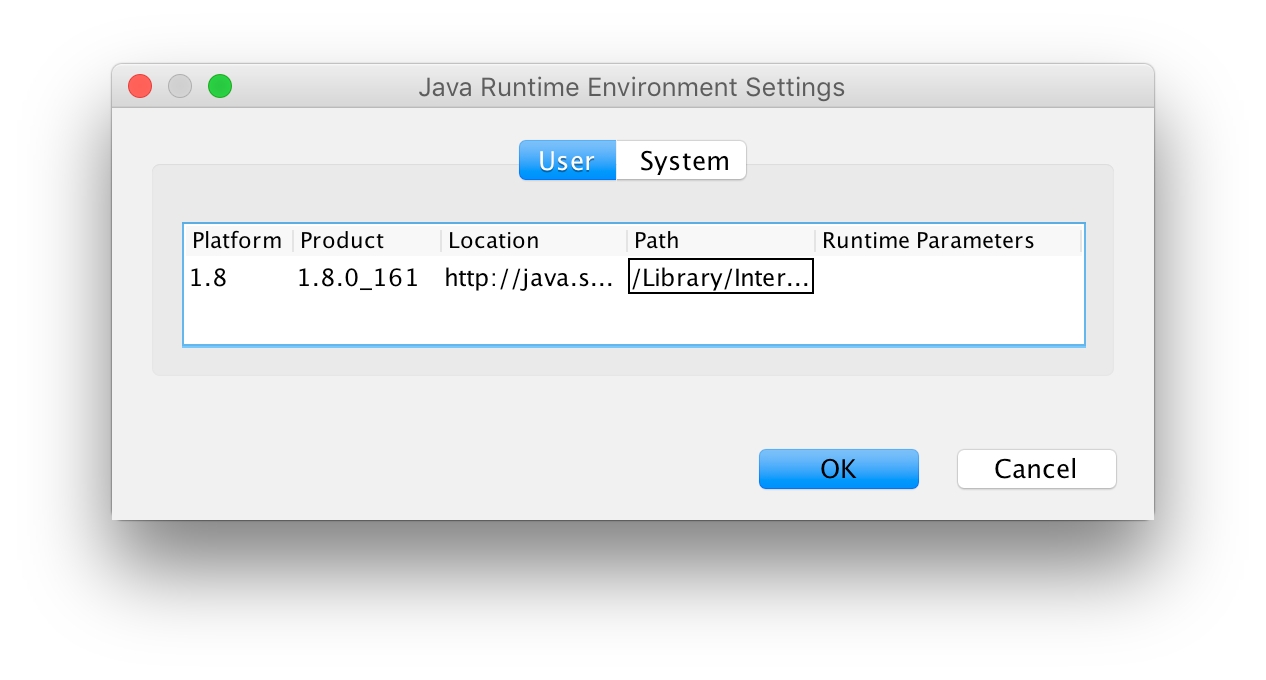
Task: Dismiss dialog with Cancel button
Action: click(x=1036, y=469)
